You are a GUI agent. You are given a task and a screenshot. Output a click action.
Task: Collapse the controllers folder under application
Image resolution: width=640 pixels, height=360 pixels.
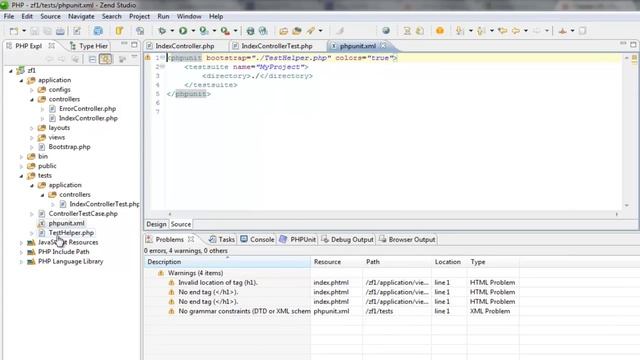[32, 99]
